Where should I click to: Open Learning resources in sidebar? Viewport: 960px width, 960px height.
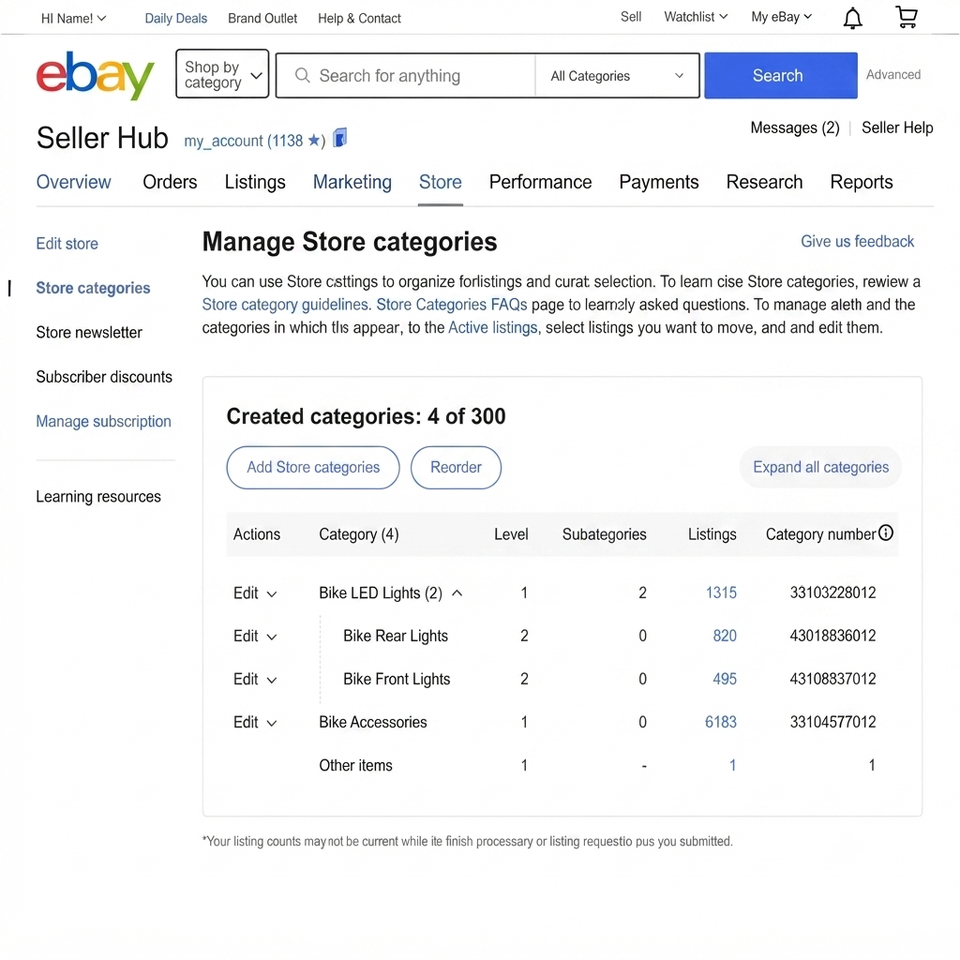(x=98, y=497)
